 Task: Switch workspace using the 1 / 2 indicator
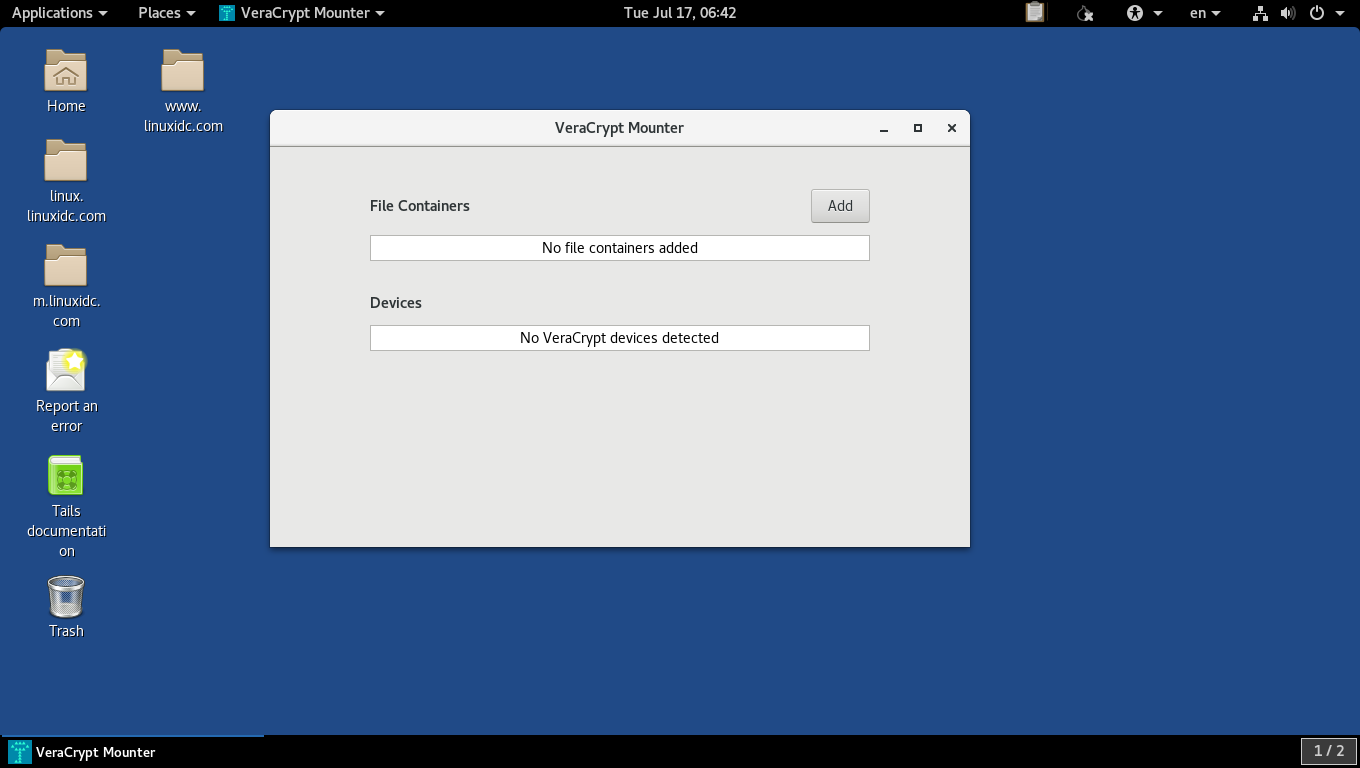click(x=1329, y=751)
